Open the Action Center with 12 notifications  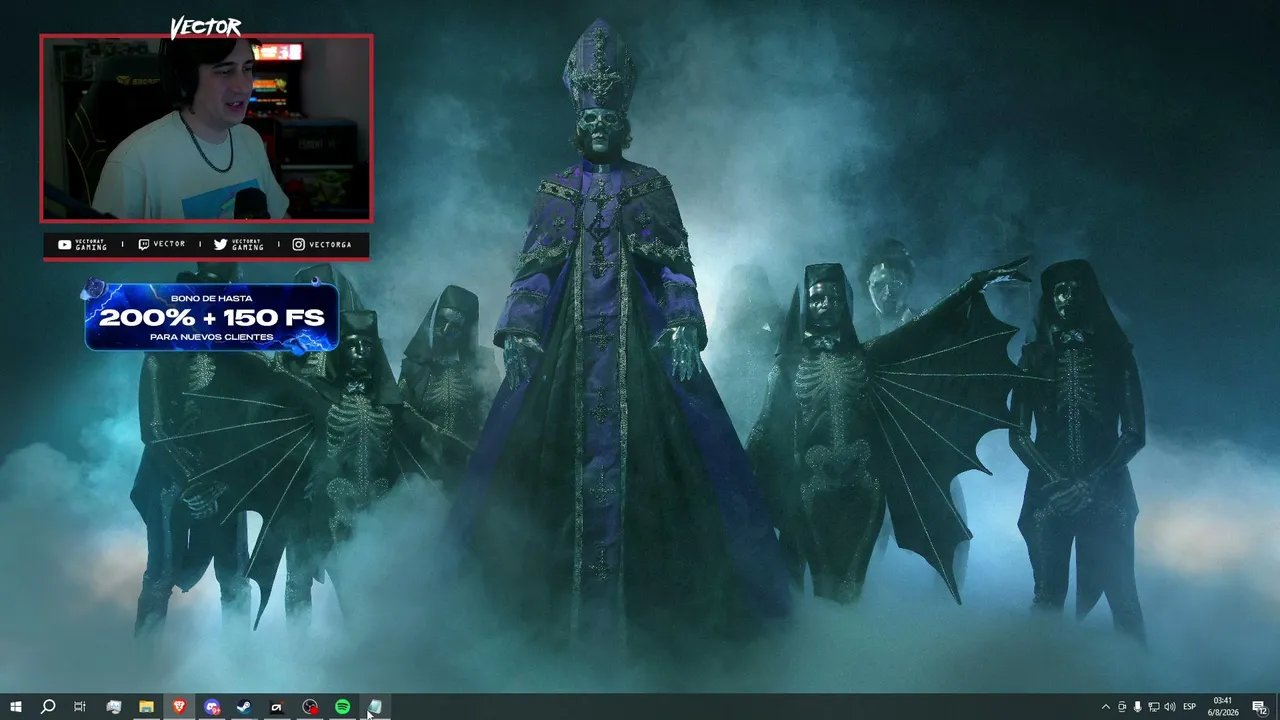coord(1260,707)
